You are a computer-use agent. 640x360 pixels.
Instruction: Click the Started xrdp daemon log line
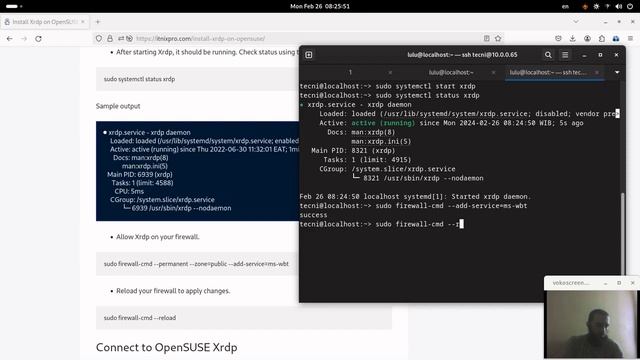pos(415,197)
